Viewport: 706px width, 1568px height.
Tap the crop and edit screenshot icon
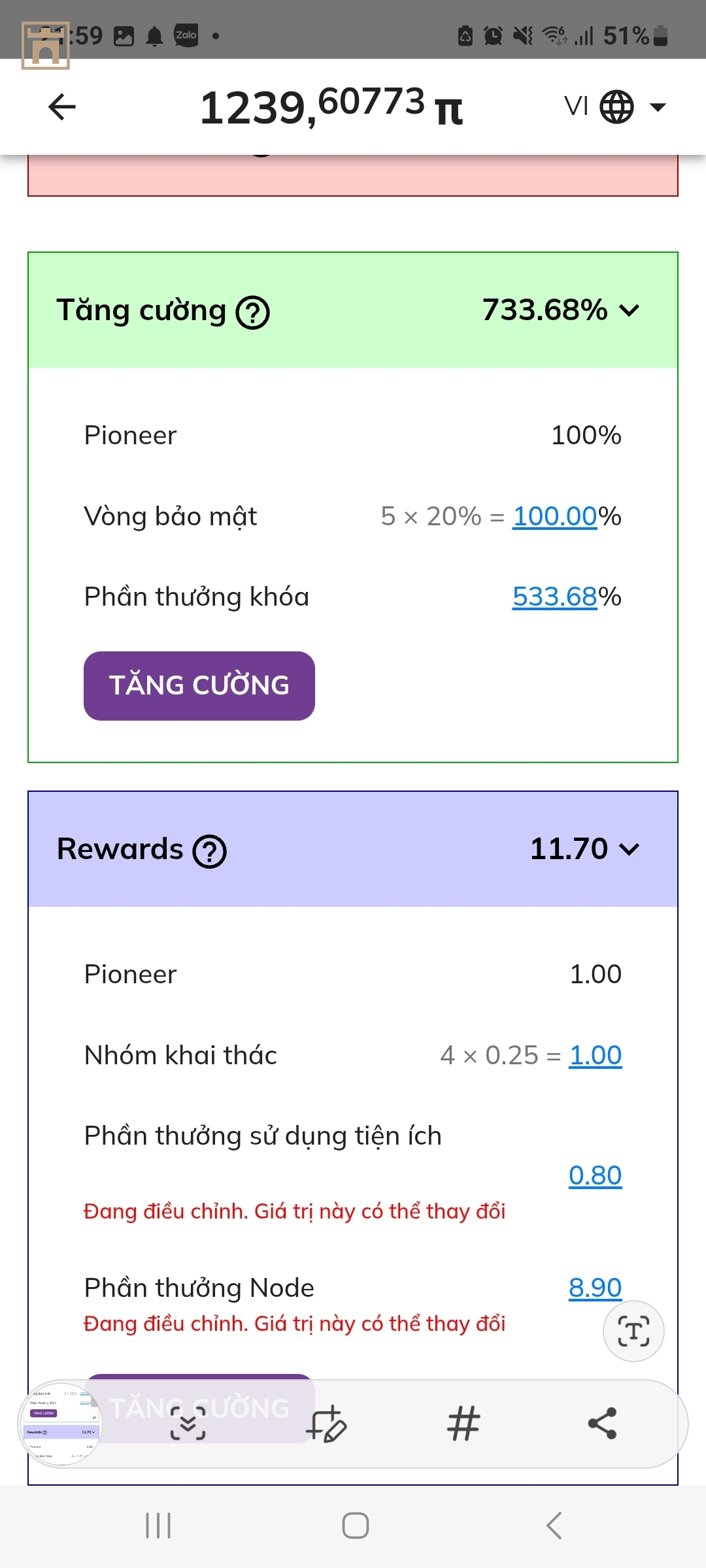[326, 1424]
